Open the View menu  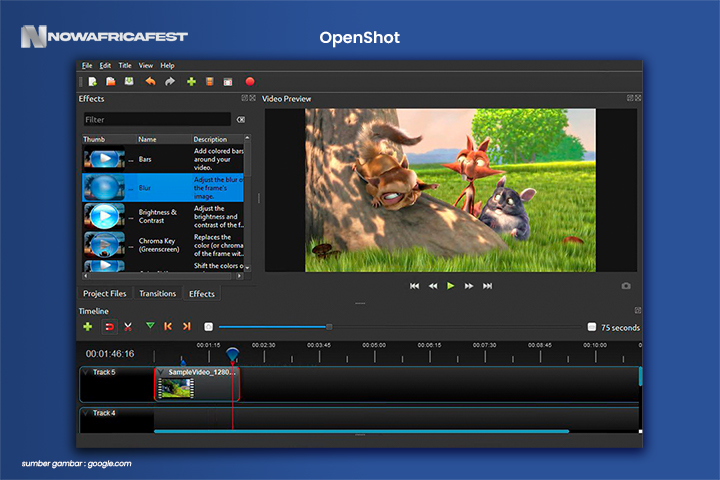(146, 65)
